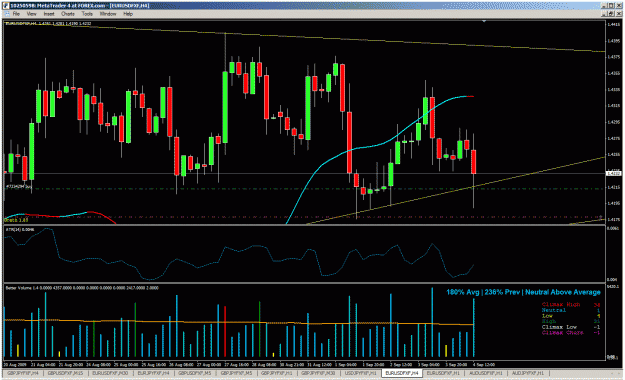Click the buy order label at the chart's left edge
625x380 pixels.
pos(19,186)
